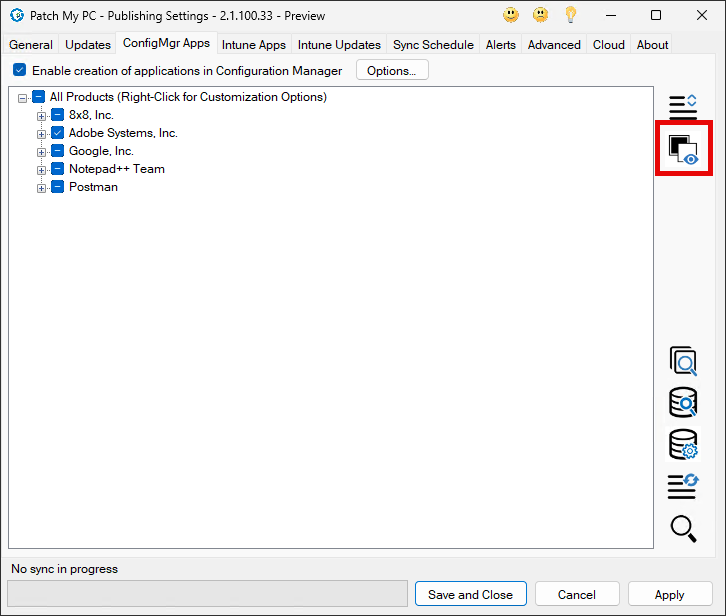Open the Sync Schedule tab
The height and width of the screenshot is (616, 726).
point(433,45)
